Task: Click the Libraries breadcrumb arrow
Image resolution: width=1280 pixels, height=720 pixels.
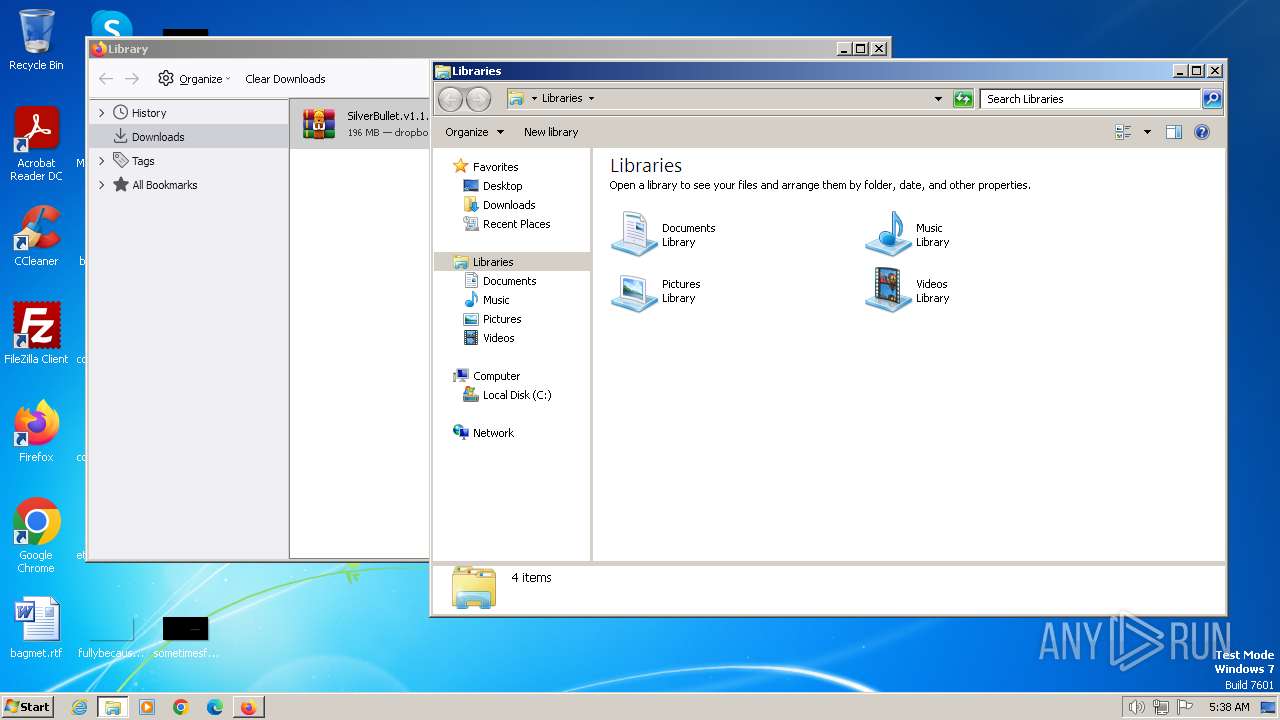Action: coord(591,98)
